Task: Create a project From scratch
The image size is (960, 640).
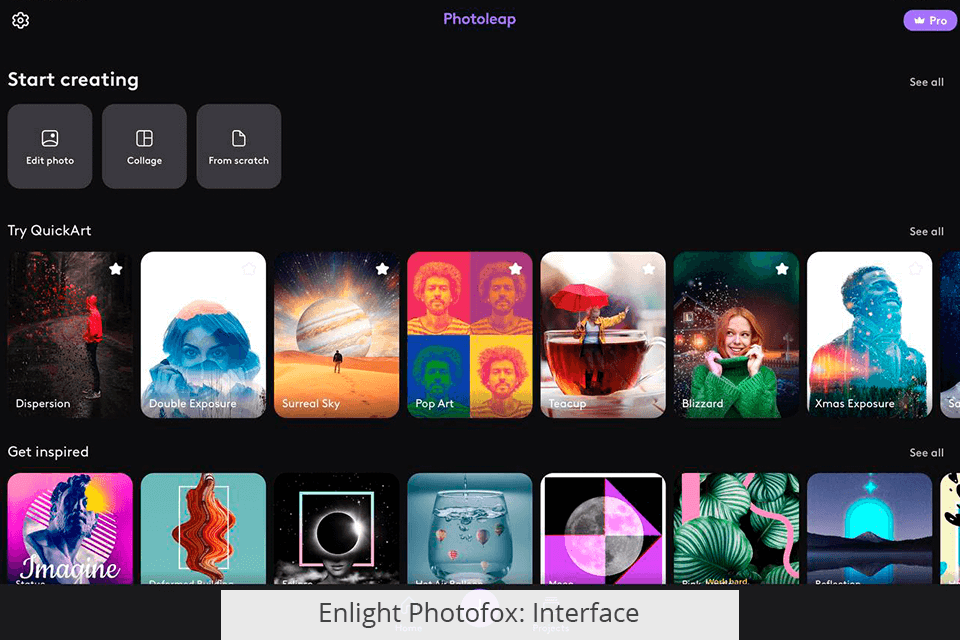Action: (239, 146)
